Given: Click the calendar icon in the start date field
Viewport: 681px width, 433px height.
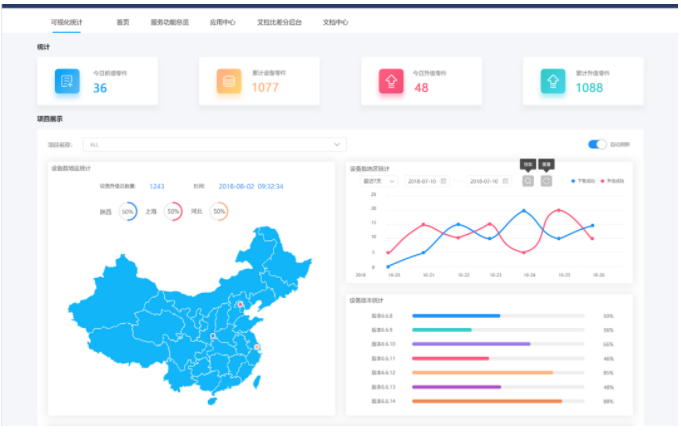Looking at the screenshot, I should (x=444, y=181).
